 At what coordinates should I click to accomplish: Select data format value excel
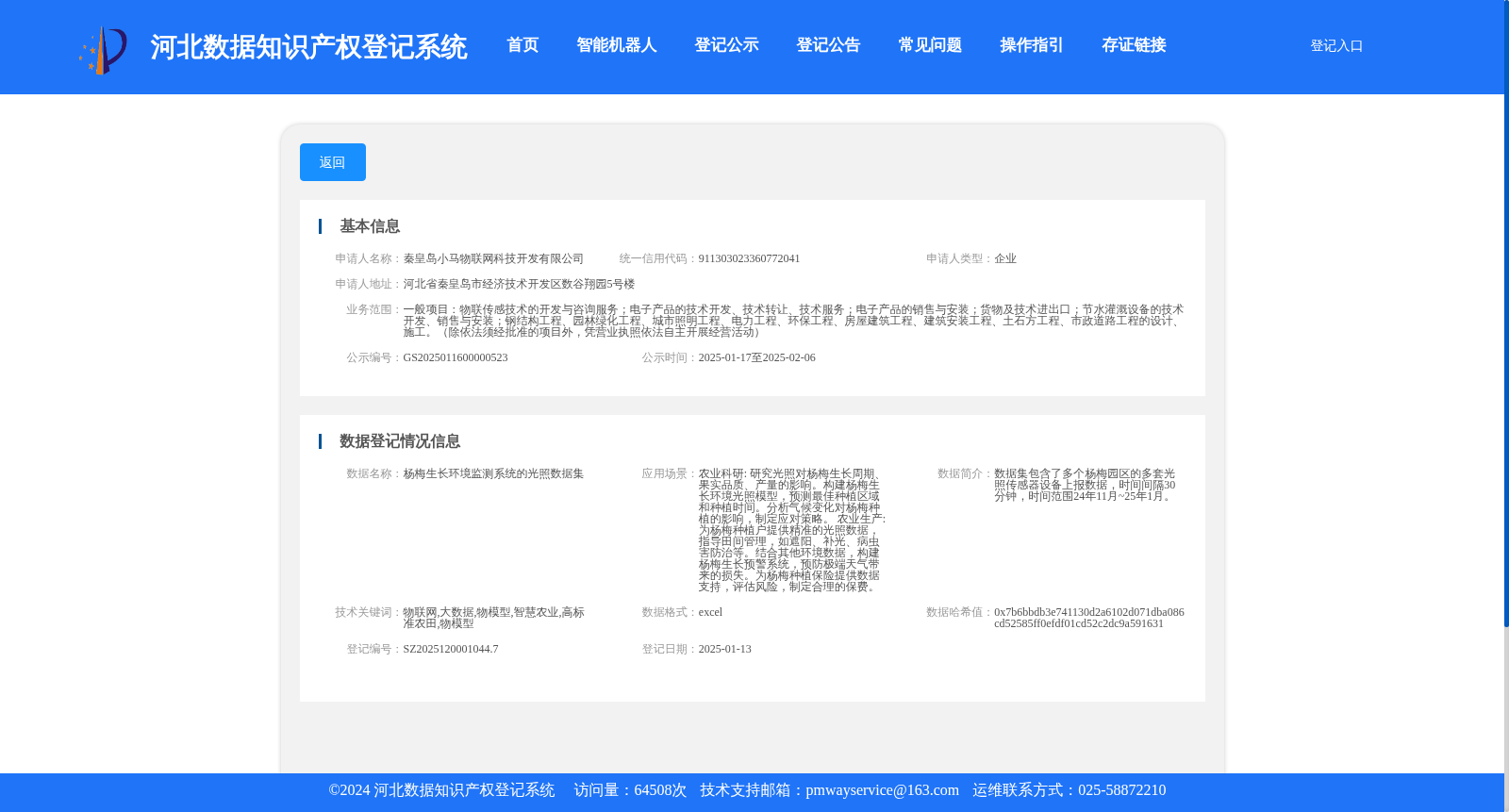click(710, 612)
